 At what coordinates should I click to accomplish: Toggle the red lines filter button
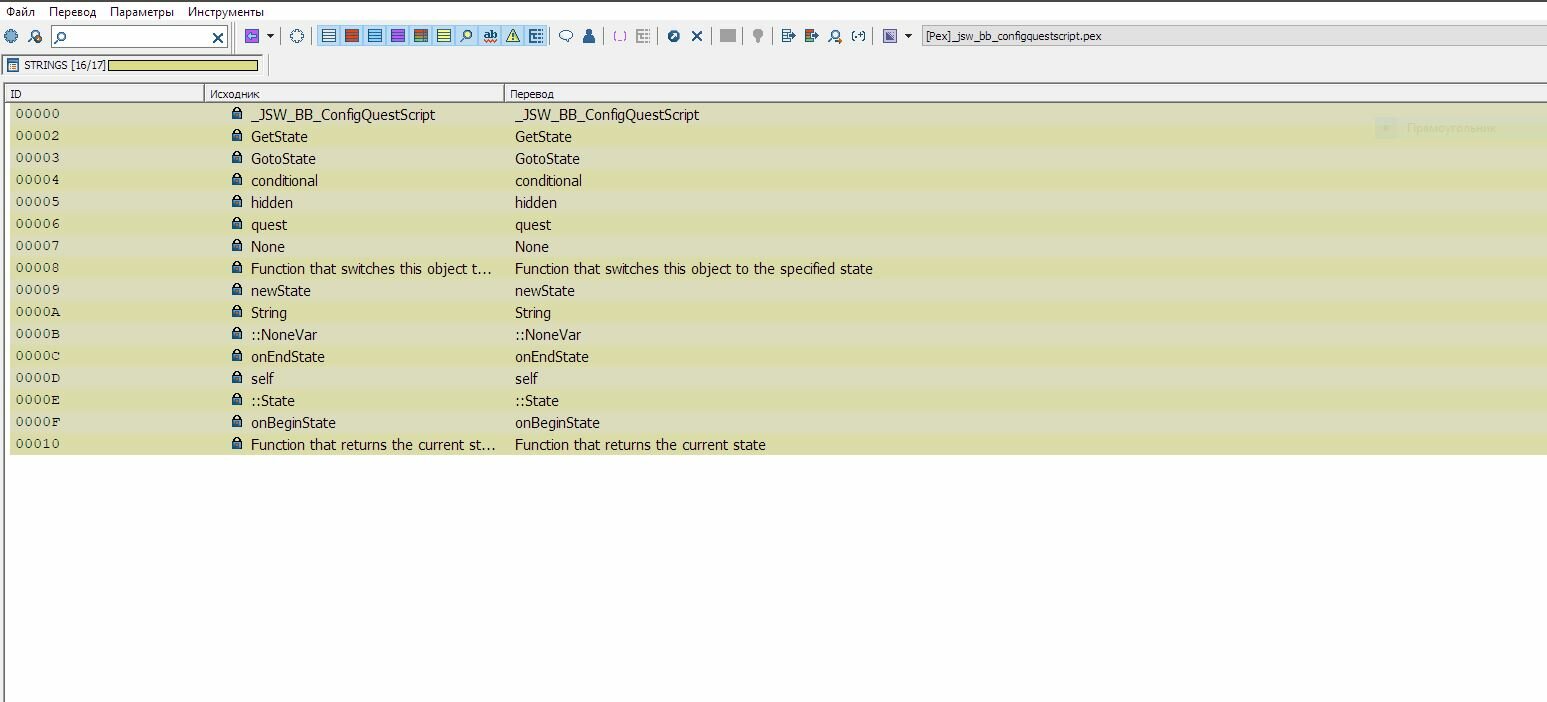click(352, 36)
